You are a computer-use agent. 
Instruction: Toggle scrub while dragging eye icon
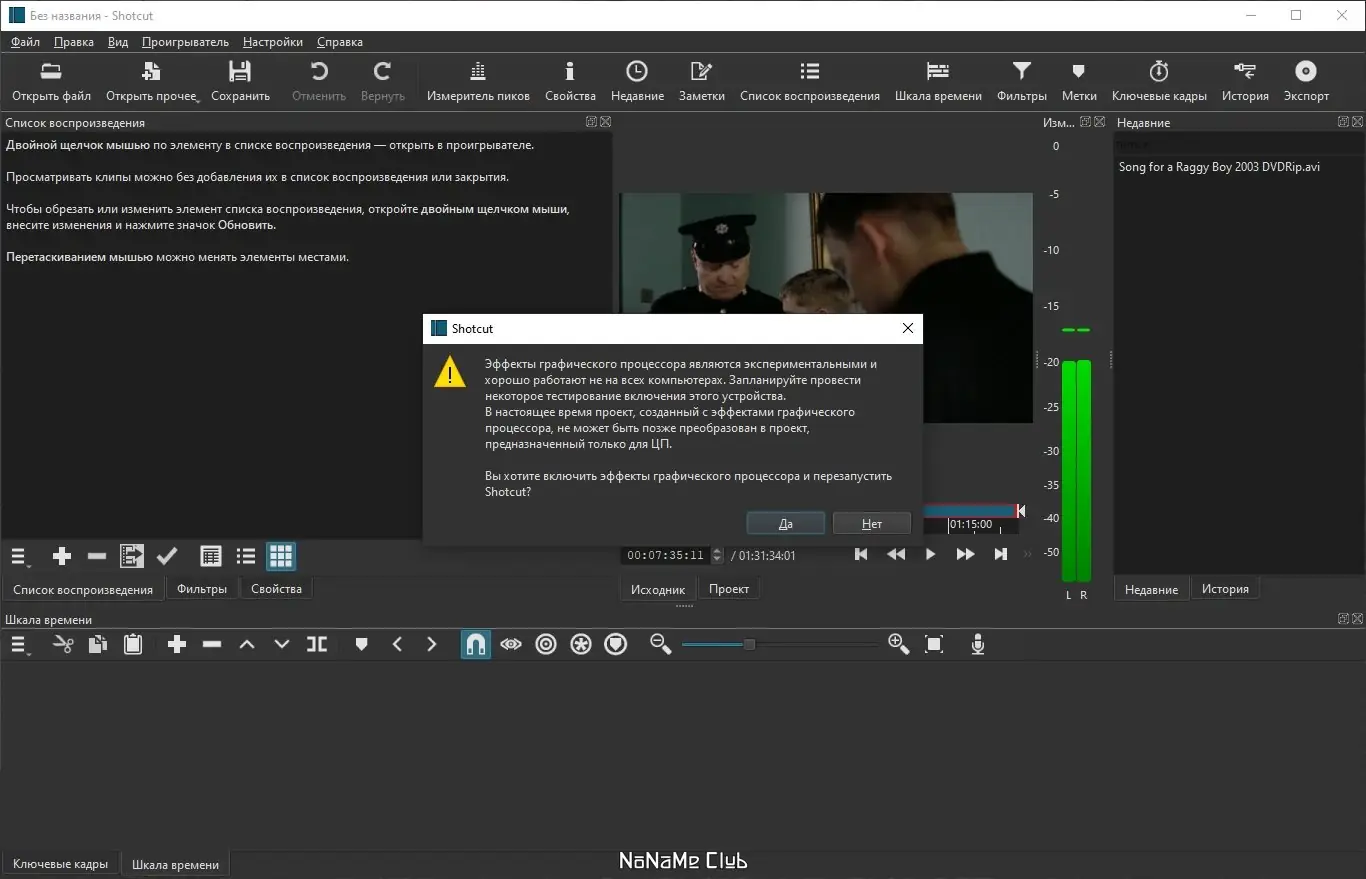click(511, 645)
